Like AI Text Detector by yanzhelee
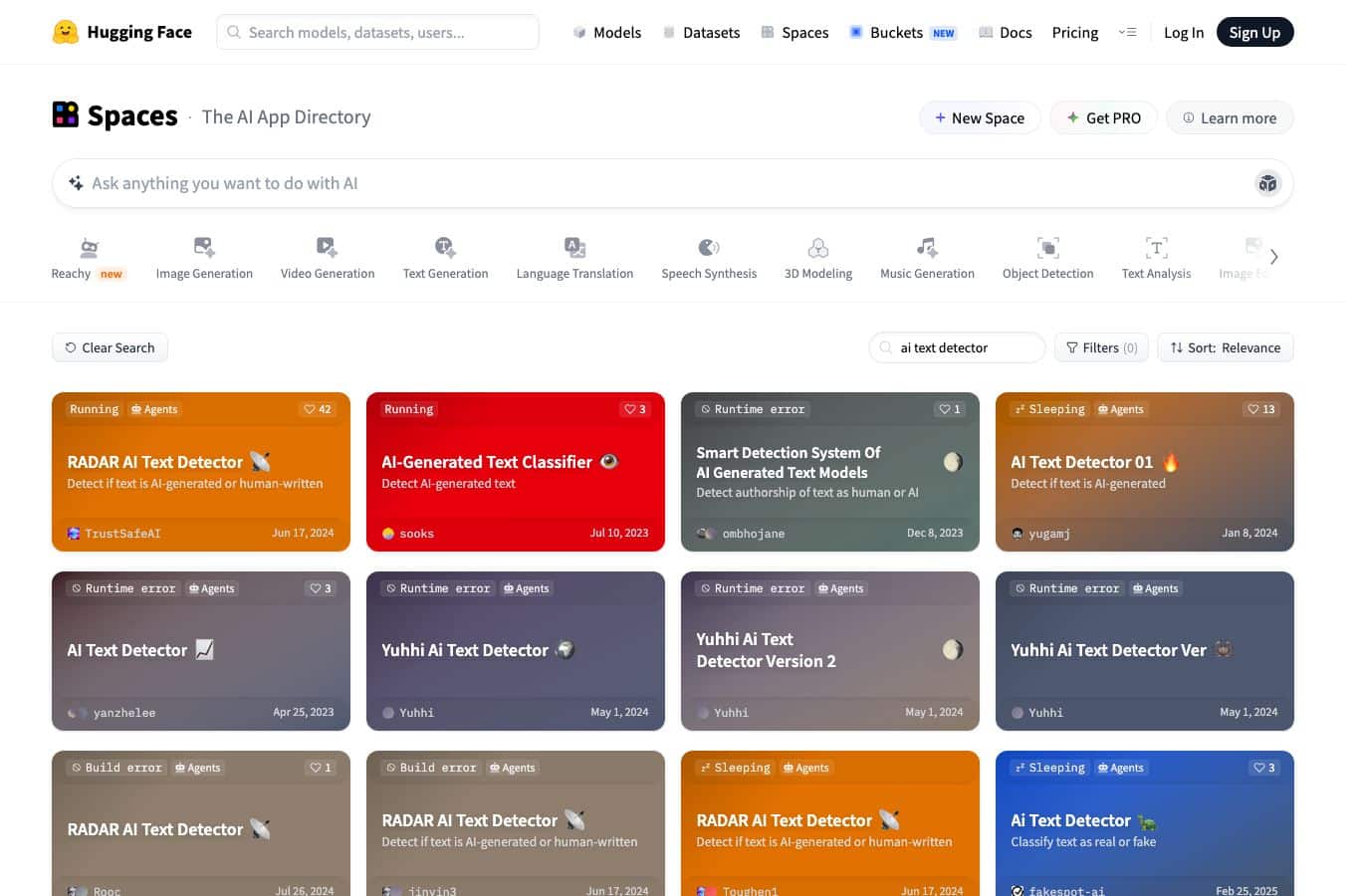 point(321,588)
